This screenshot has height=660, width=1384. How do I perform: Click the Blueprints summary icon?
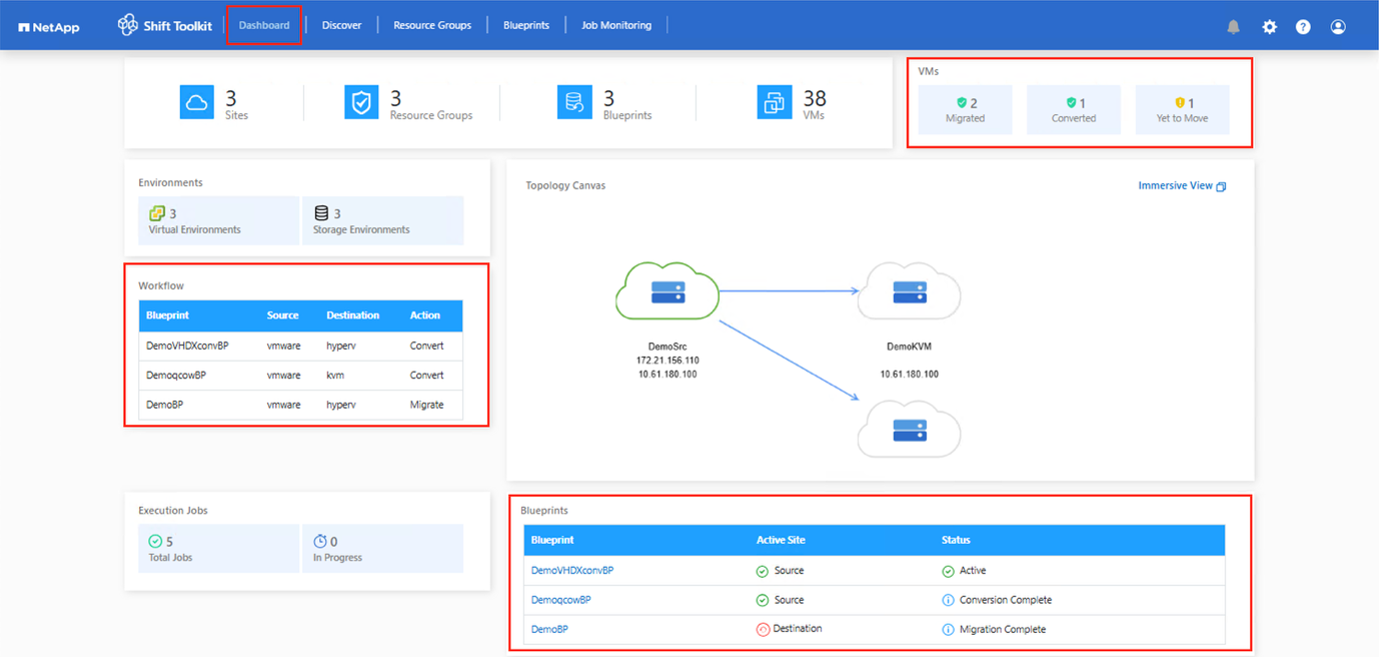[x=575, y=102]
